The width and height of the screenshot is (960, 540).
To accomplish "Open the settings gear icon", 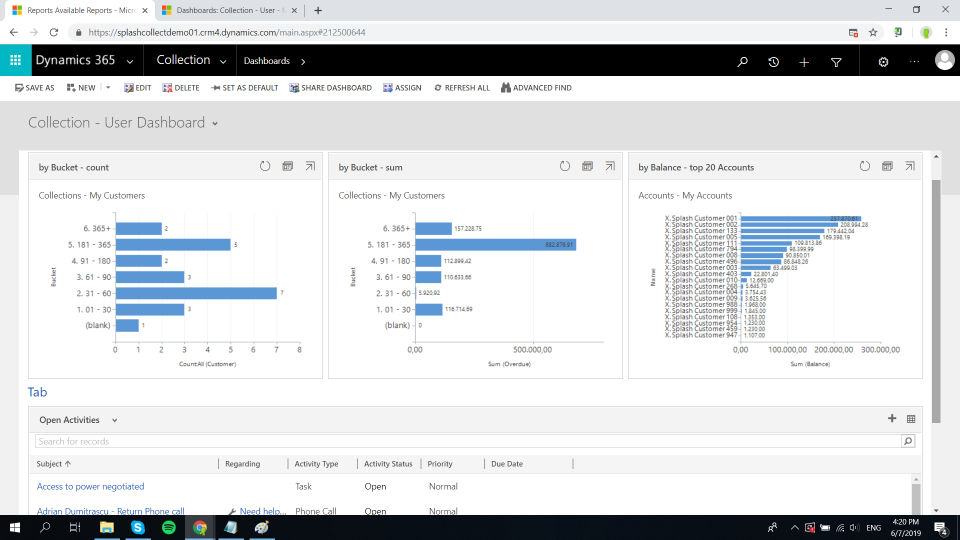I will [x=883, y=61].
